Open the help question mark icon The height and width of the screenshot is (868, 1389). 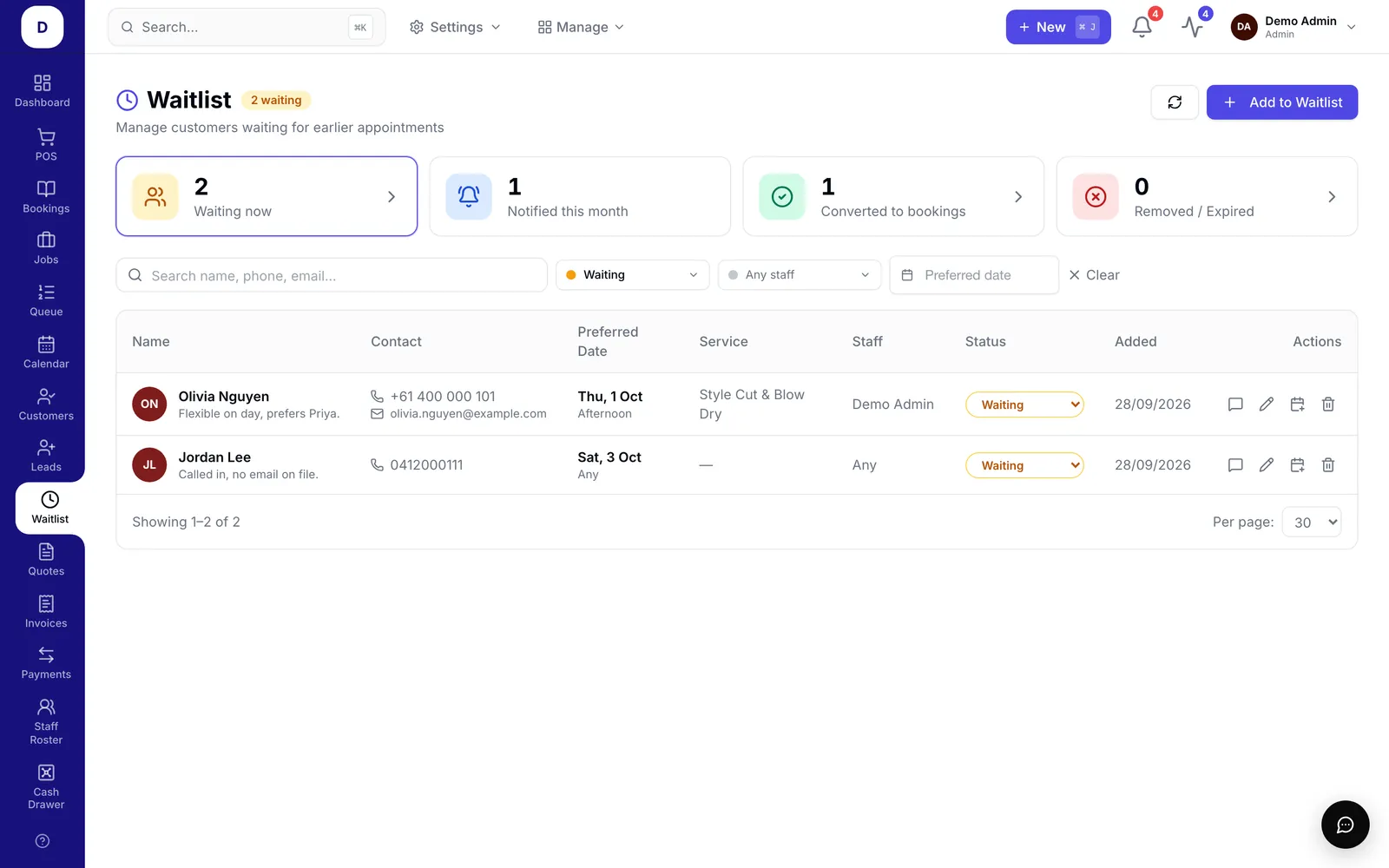43,841
